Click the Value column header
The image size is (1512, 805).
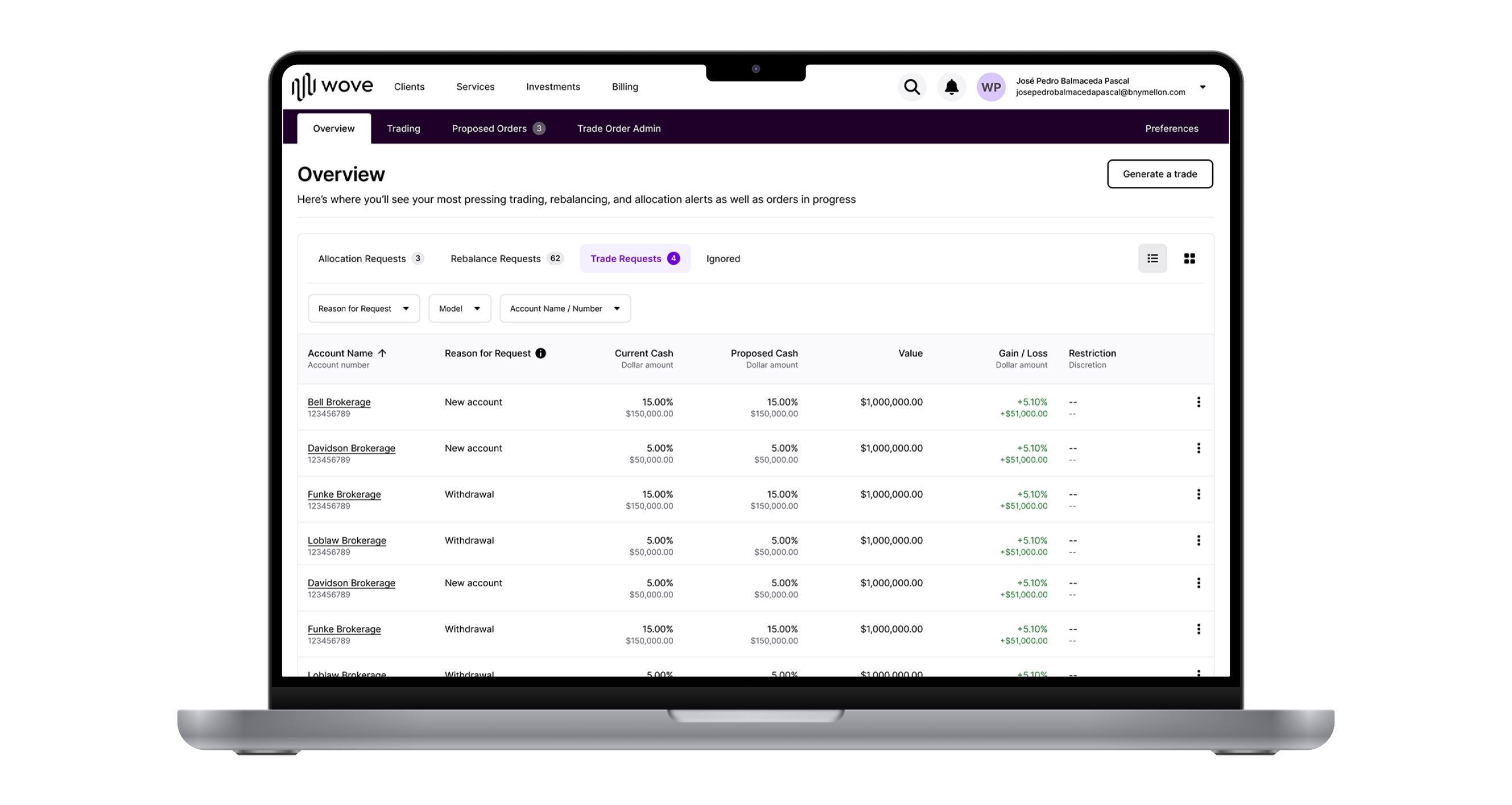point(910,353)
